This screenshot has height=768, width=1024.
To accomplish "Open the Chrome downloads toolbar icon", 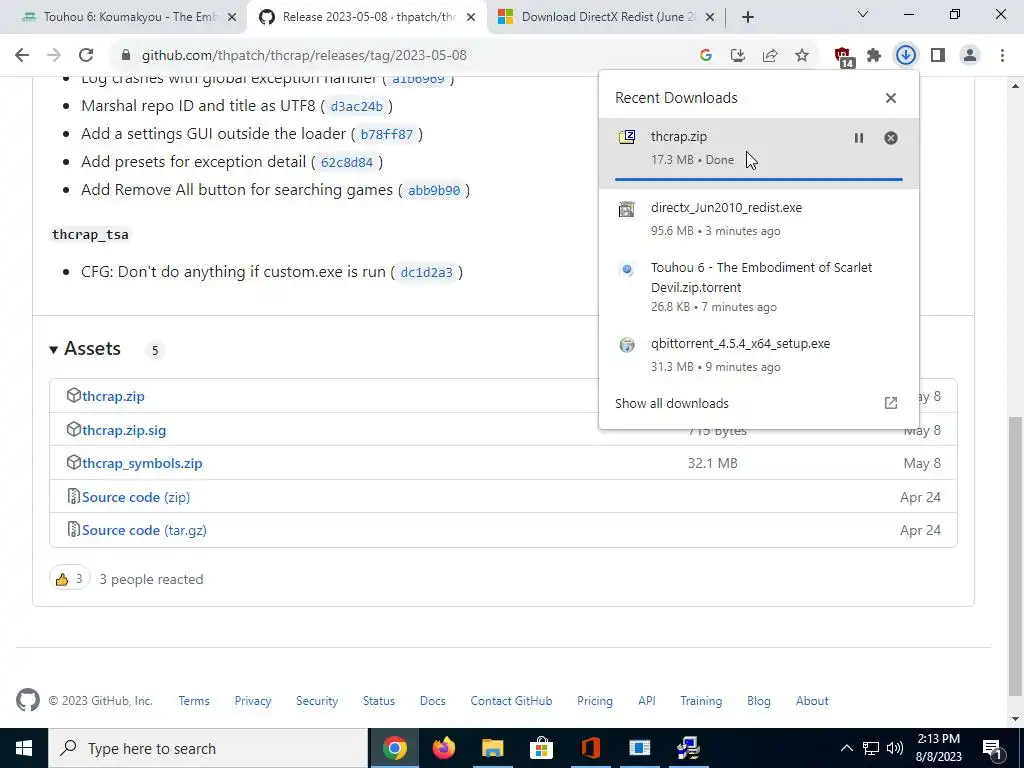I will tap(905, 56).
